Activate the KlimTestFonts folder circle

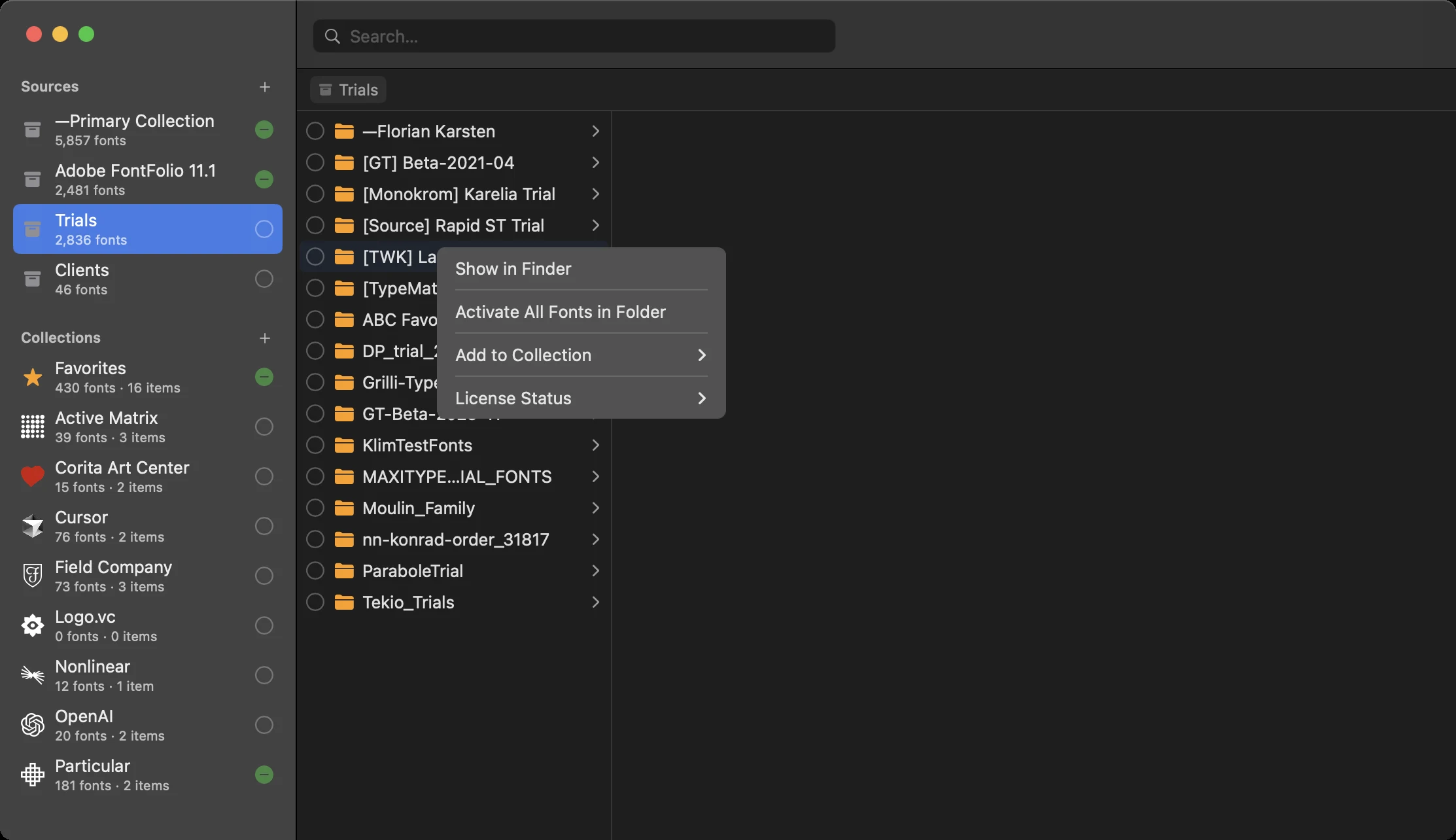coord(315,446)
